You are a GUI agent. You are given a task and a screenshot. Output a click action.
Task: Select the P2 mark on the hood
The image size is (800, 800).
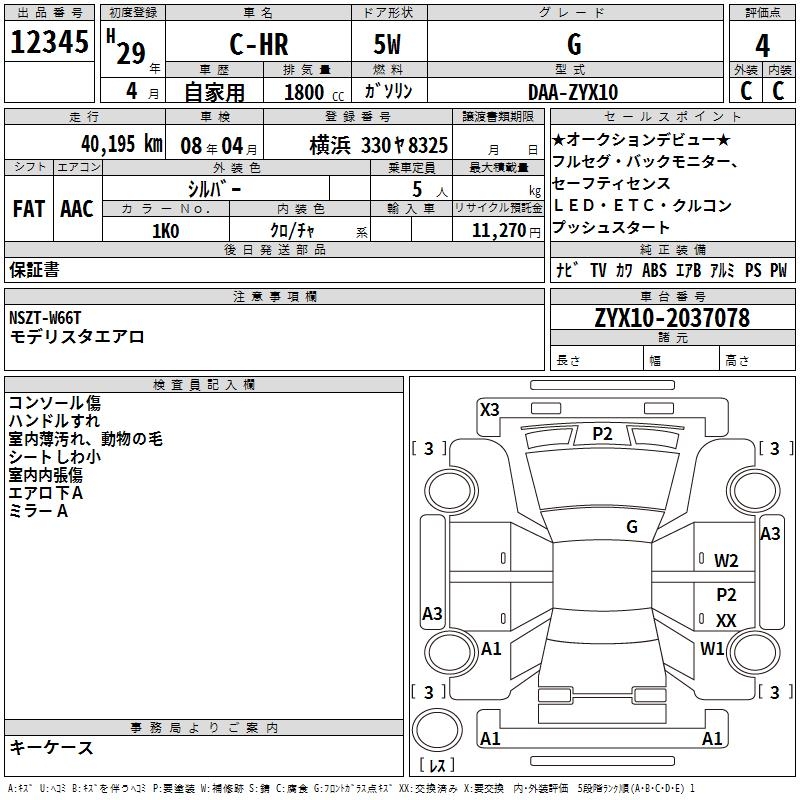(x=602, y=433)
